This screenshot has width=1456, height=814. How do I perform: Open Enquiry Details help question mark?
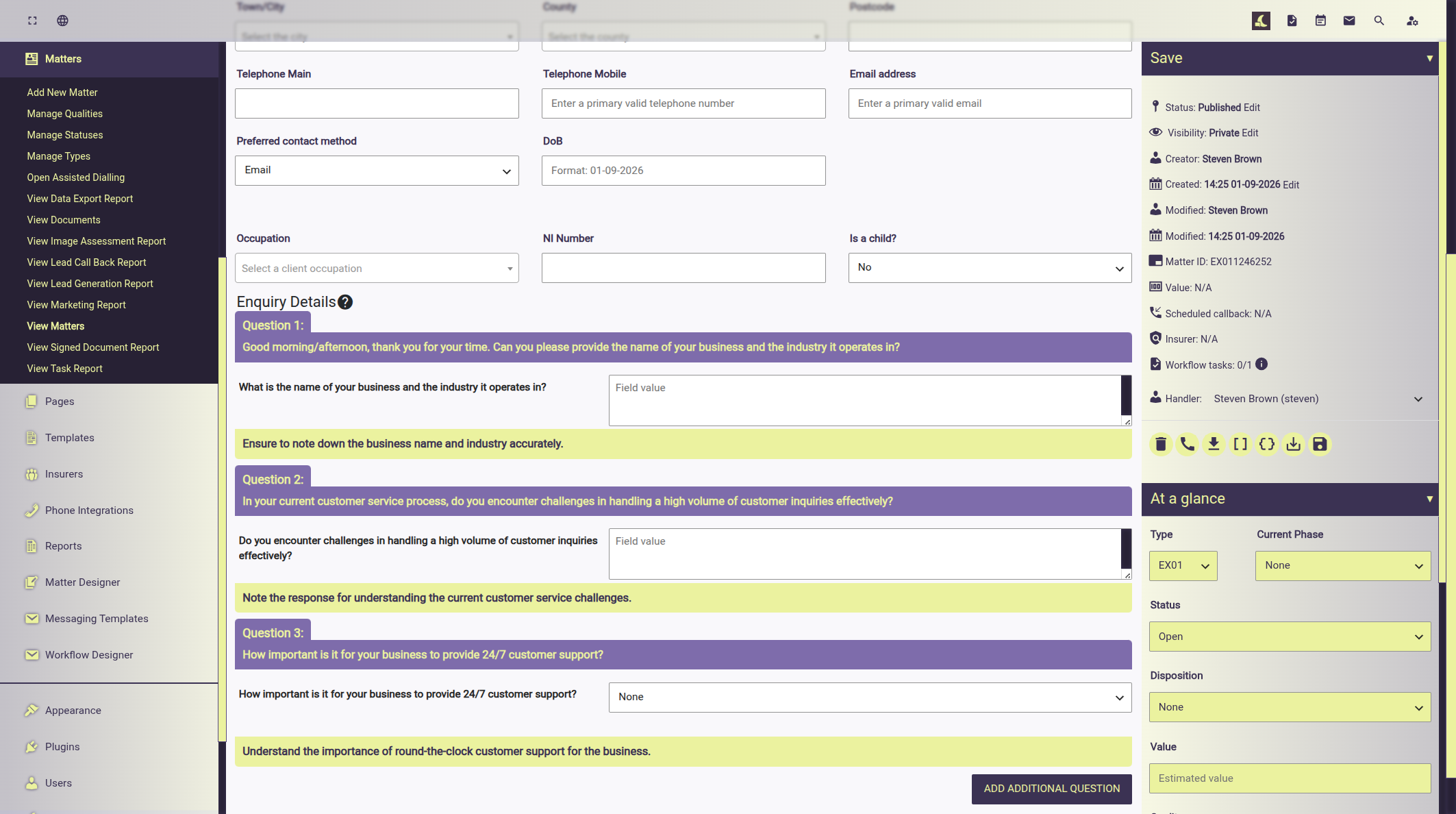point(345,302)
